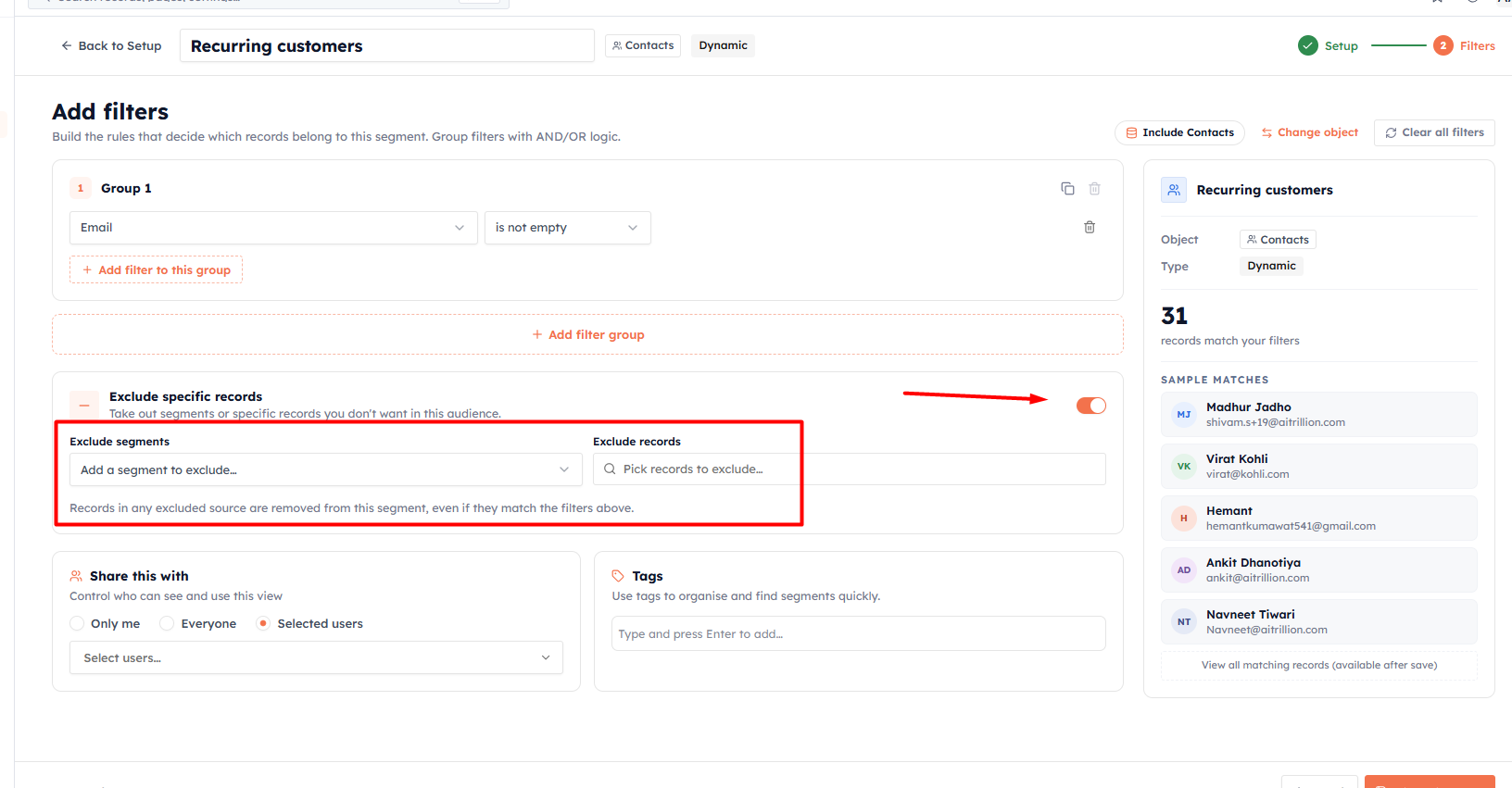Click the Group 1 number badge

tap(81, 188)
